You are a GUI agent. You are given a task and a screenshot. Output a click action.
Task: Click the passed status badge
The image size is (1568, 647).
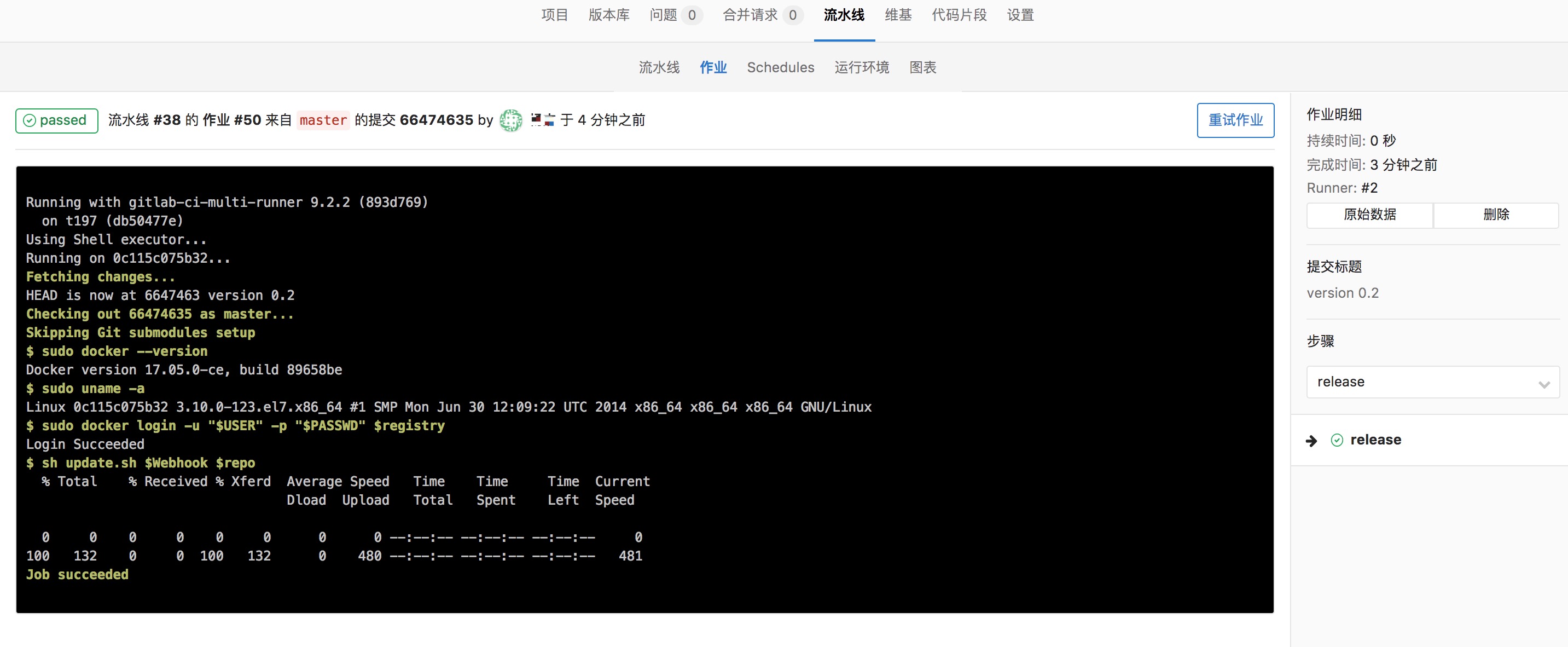pyautogui.click(x=56, y=120)
